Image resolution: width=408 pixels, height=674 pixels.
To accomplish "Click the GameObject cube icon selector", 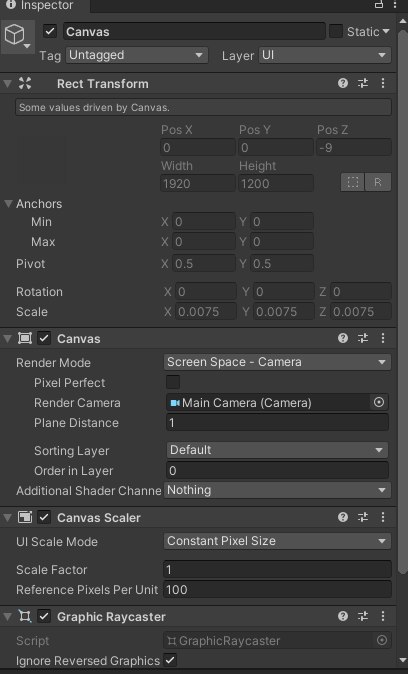I will pyautogui.click(x=17, y=36).
